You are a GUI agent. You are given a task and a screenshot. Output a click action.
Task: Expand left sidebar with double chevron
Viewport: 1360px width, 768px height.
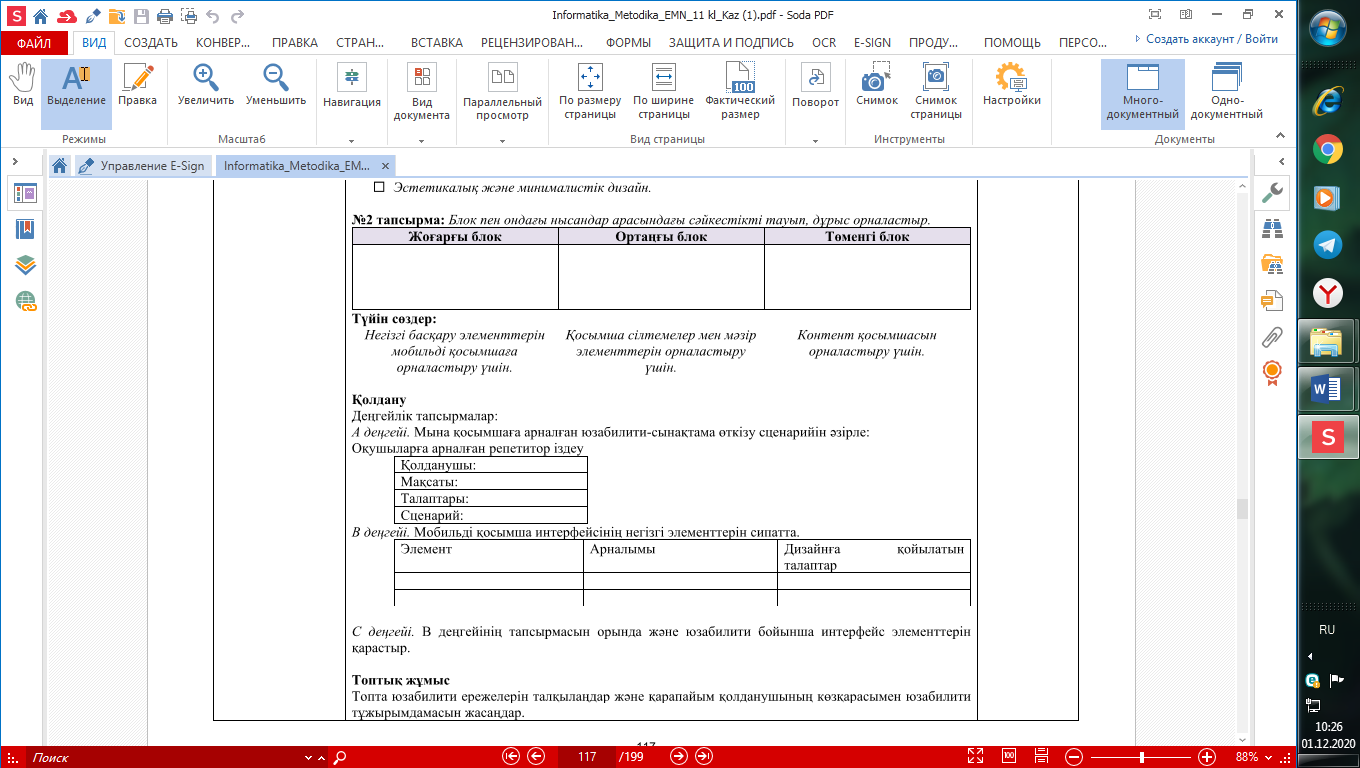pyautogui.click(x=16, y=161)
